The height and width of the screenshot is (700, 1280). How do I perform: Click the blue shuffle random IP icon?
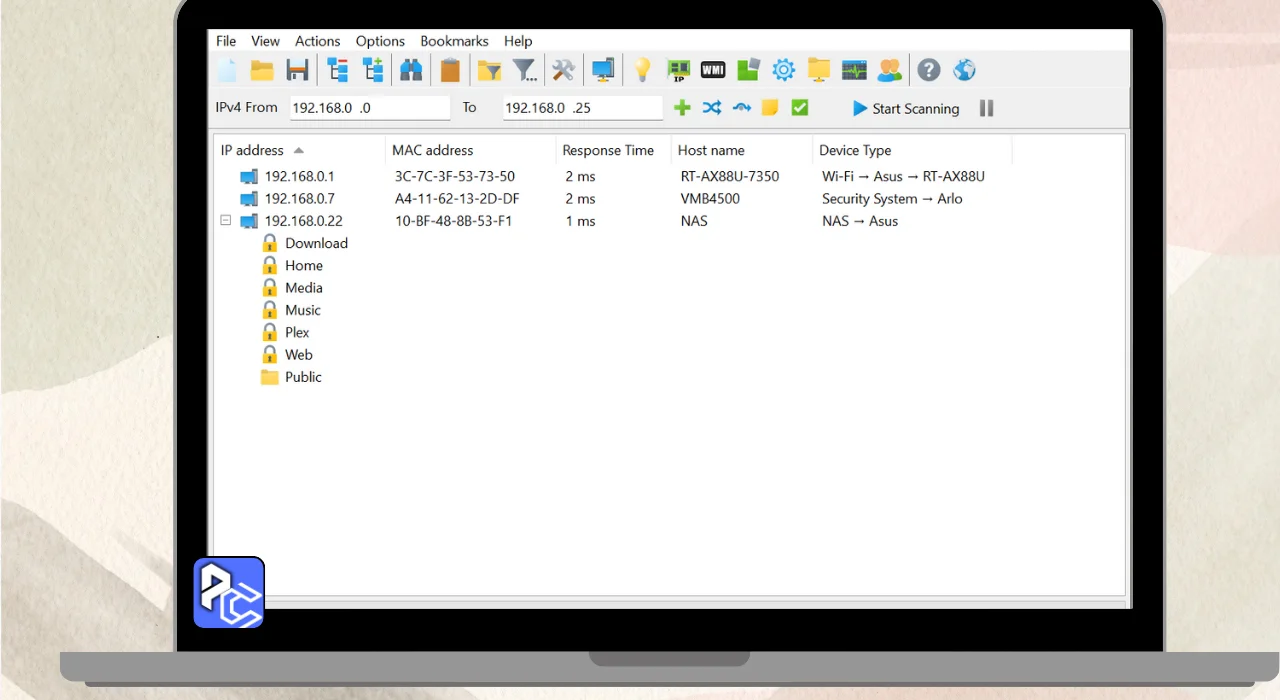click(x=711, y=108)
